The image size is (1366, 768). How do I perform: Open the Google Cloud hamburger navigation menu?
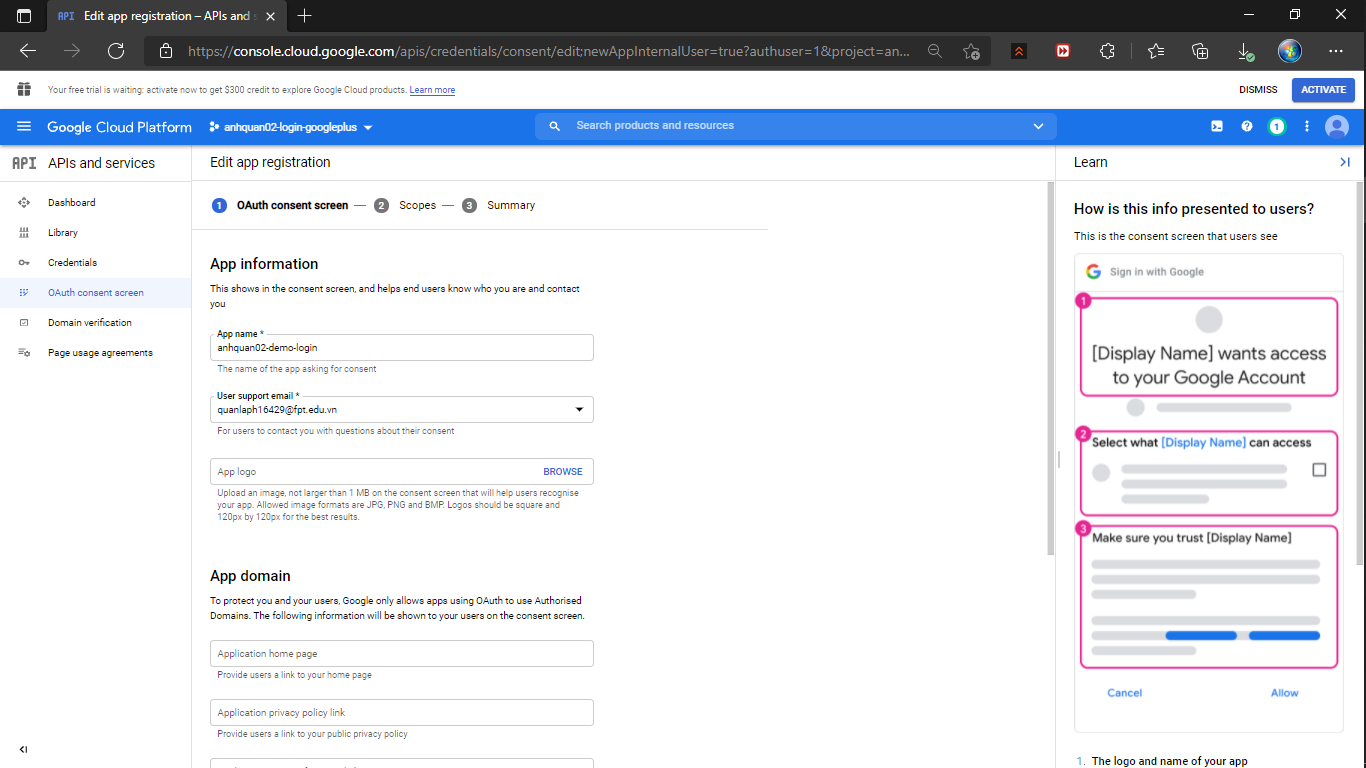(24, 127)
